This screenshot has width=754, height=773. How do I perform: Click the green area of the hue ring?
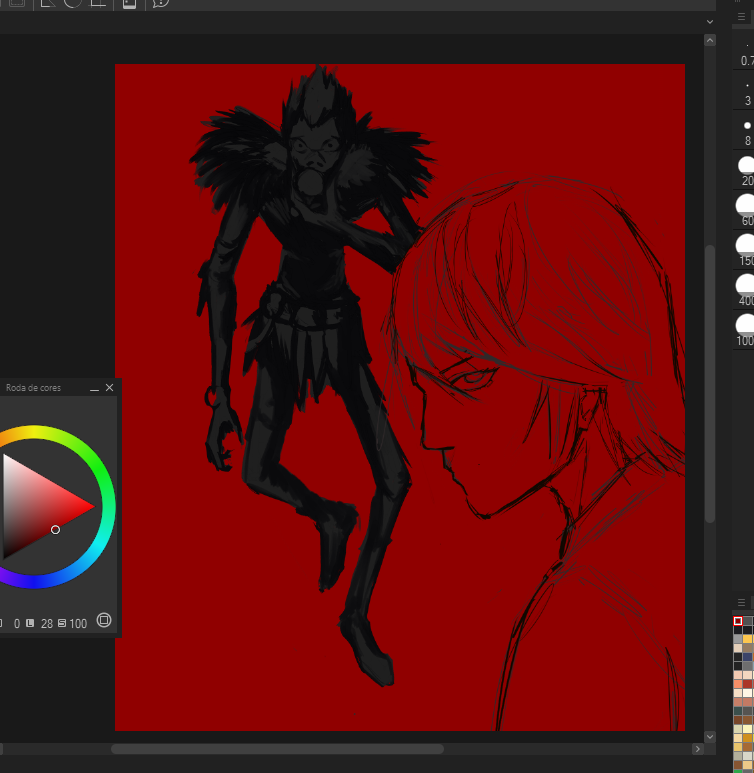point(97,466)
